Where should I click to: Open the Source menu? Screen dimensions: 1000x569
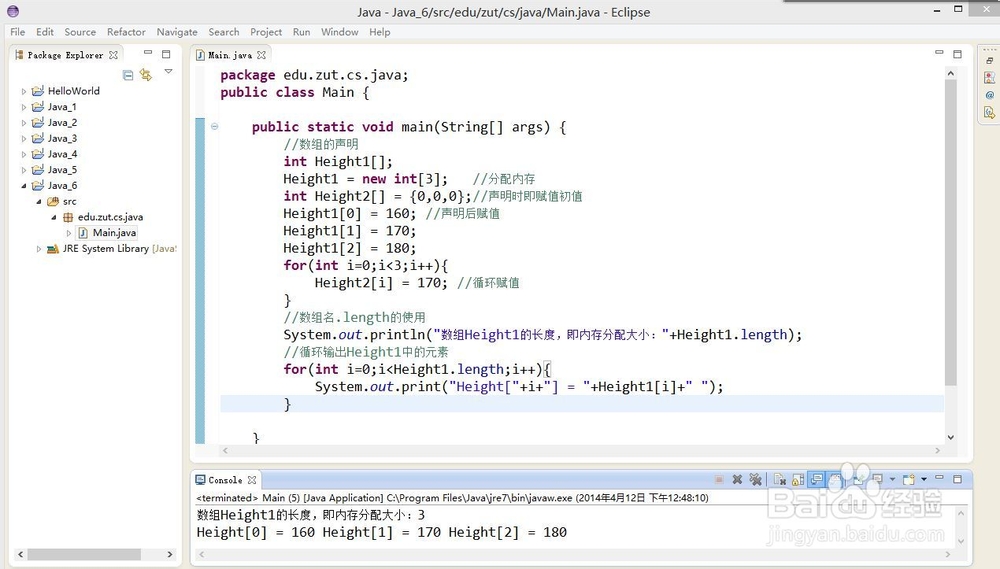click(80, 32)
